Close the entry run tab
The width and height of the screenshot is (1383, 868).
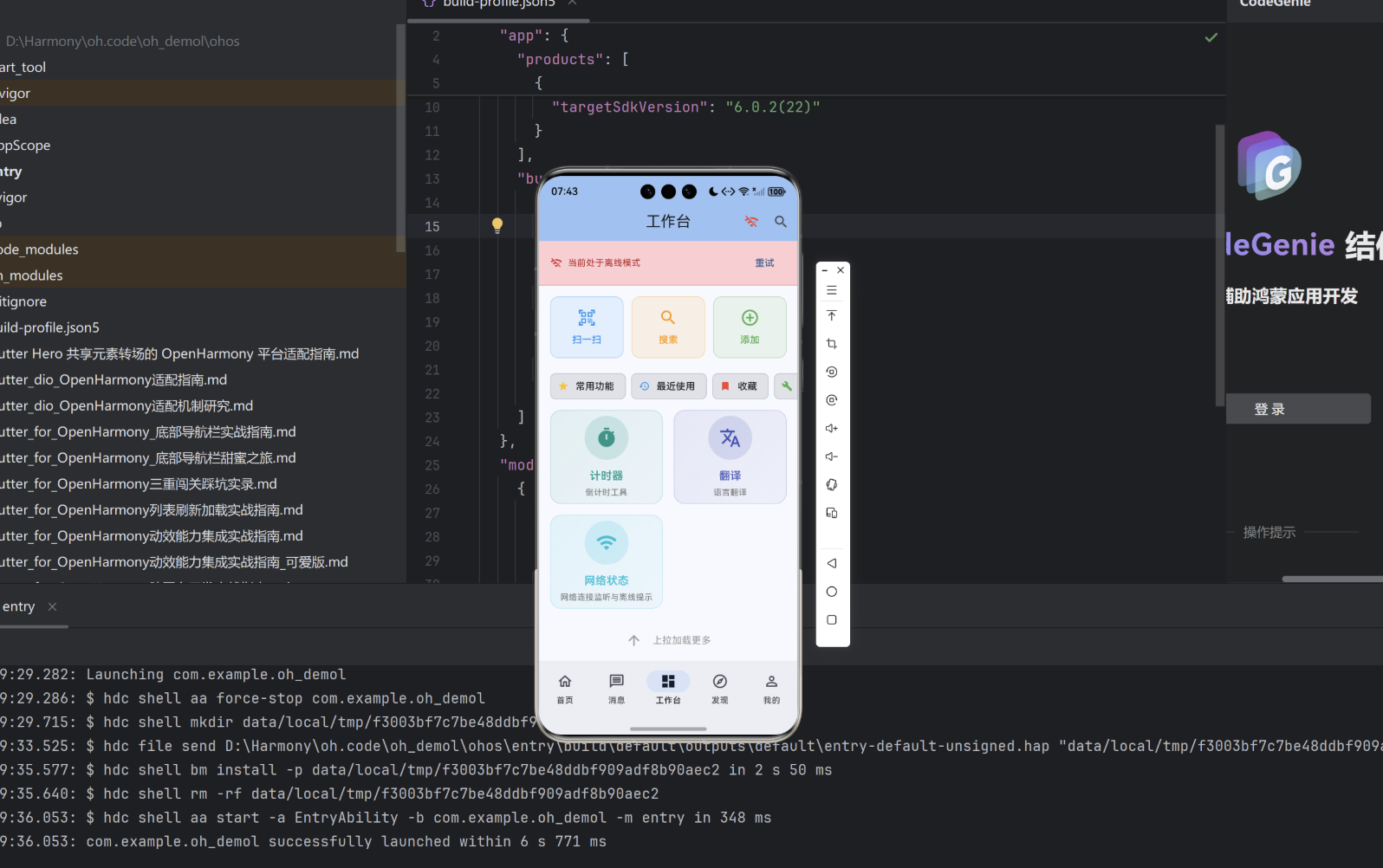point(52,606)
